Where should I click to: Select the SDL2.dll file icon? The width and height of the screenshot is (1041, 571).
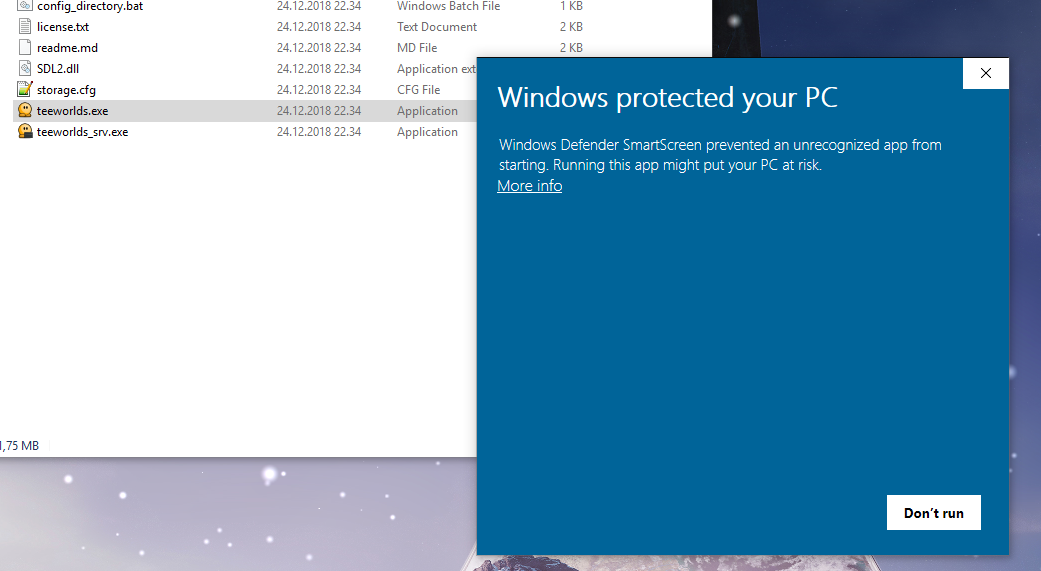26,69
